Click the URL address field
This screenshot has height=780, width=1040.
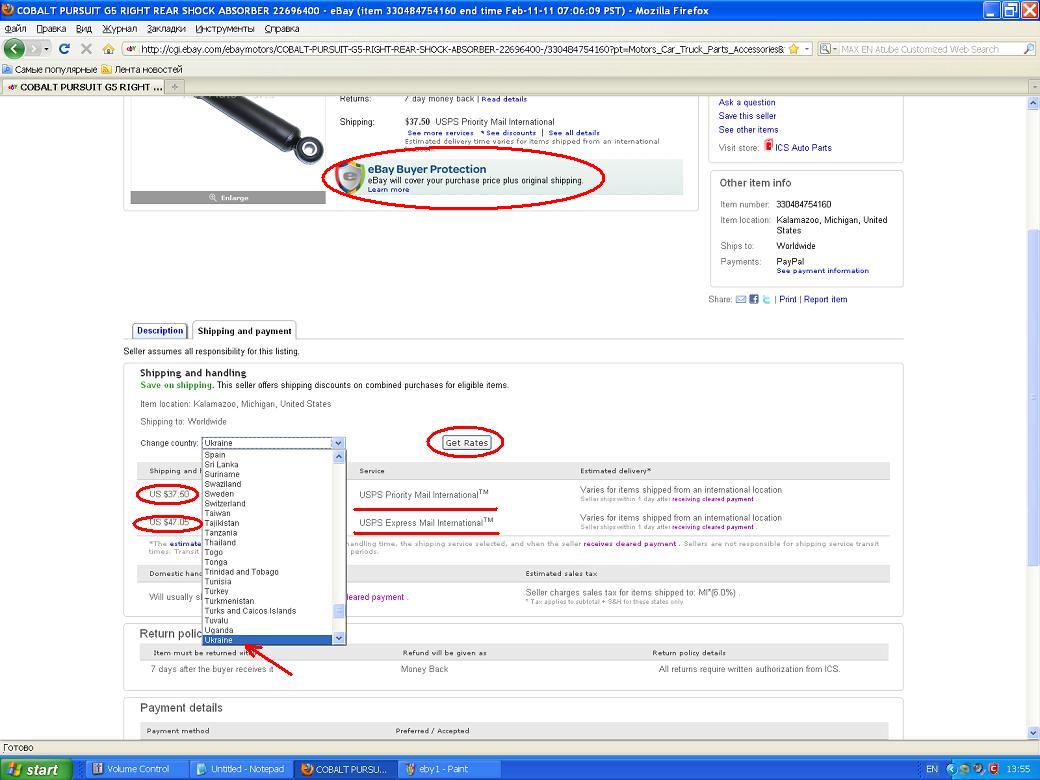pyautogui.click(x=462, y=49)
